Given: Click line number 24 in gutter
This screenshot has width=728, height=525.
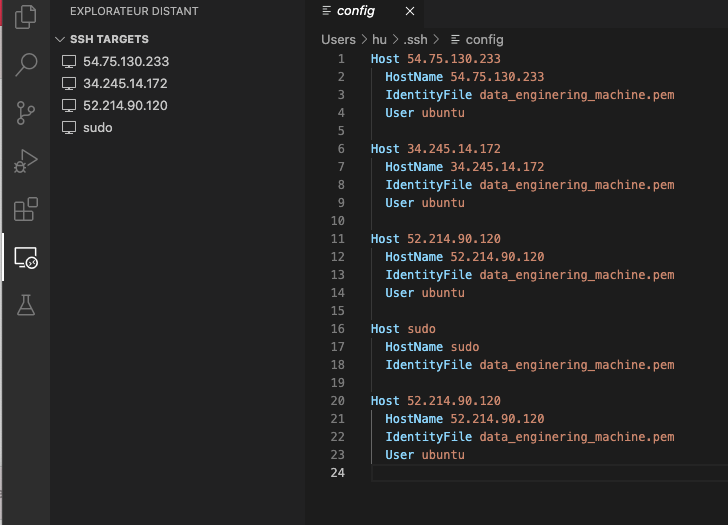Looking at the screenshot, I should pyautogui.click(x=338, y=473).
